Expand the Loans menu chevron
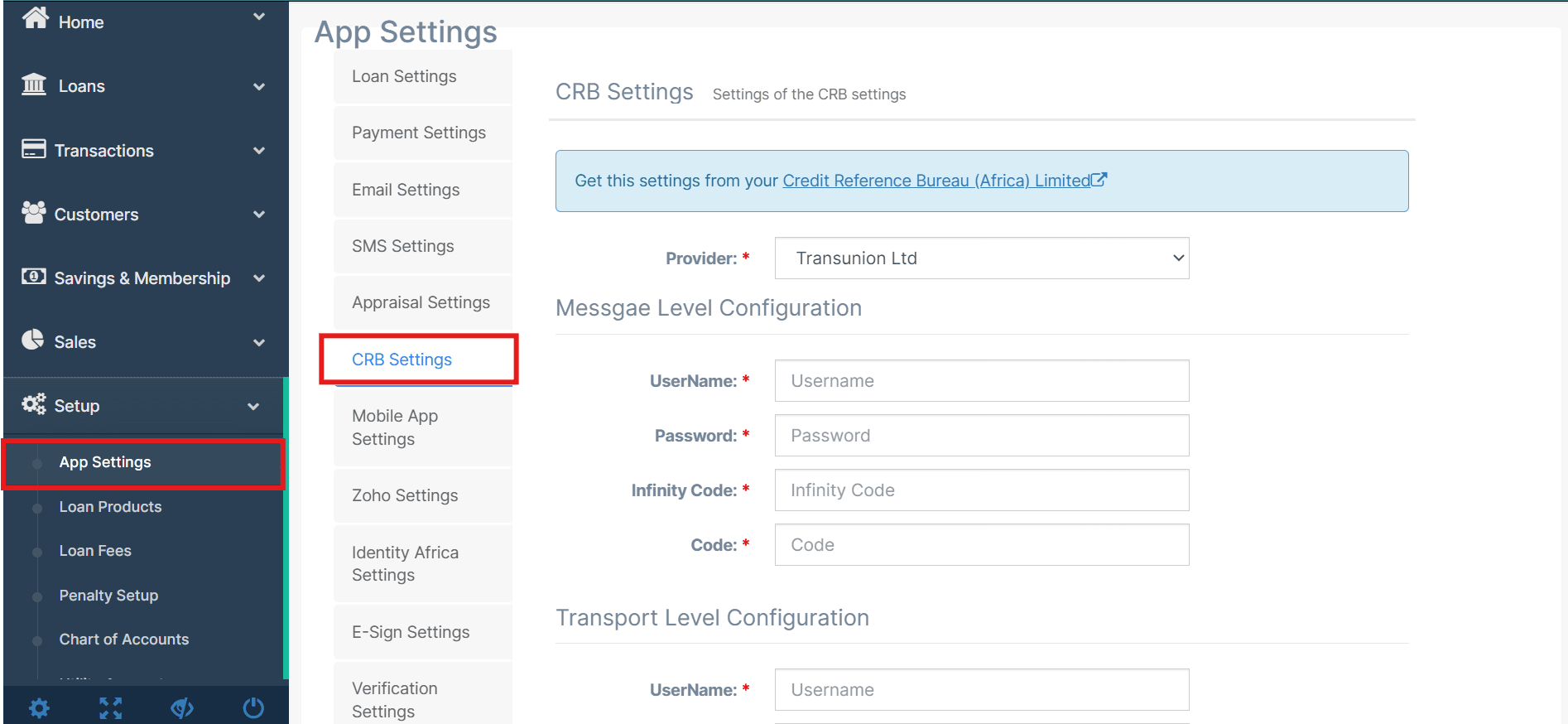 (x=259, y=86)
